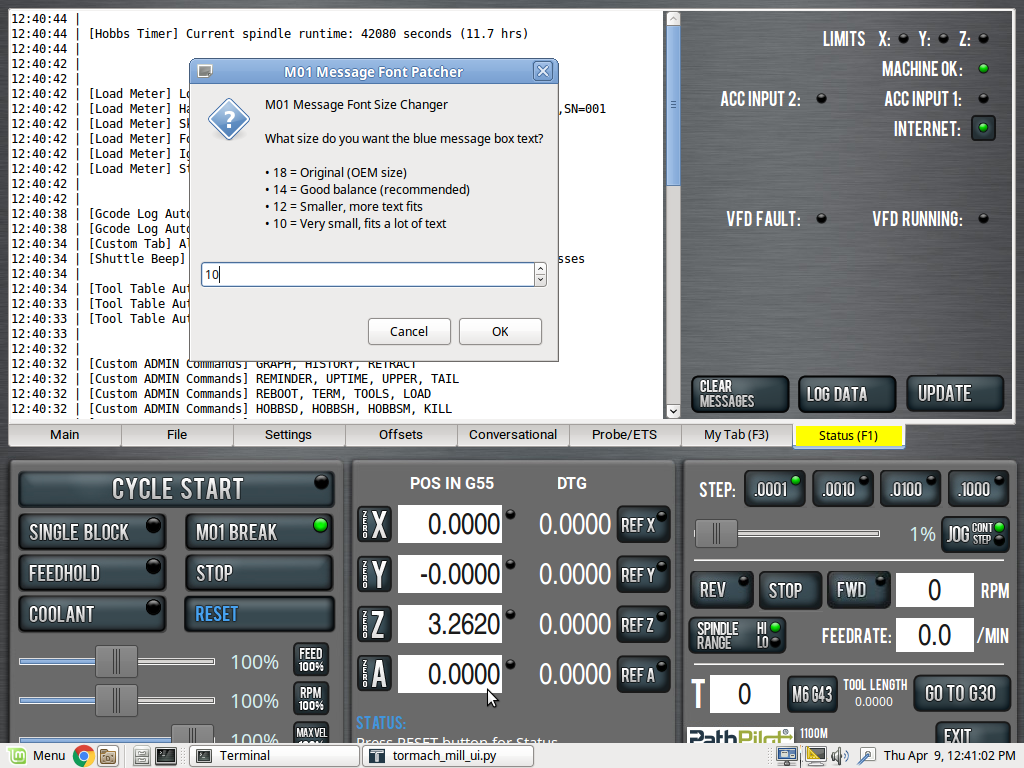Image resolution: width=1024 pixels, height=768 pixels.
Task: Click the Zero Y axis button
Action: pyautogui.click(x=375, y=574)
